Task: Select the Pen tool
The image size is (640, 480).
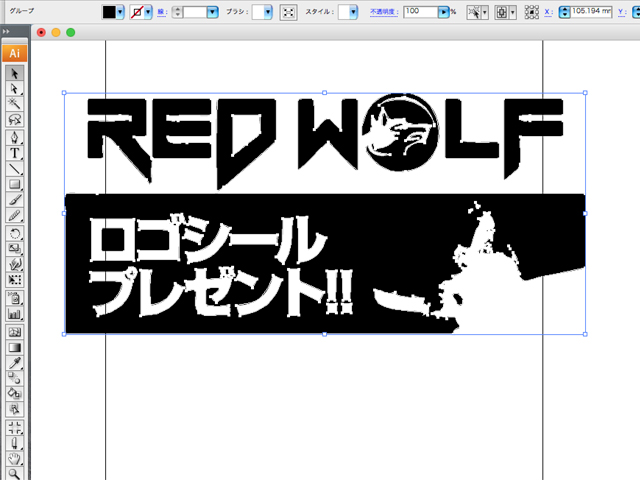Action: [15, 137]
